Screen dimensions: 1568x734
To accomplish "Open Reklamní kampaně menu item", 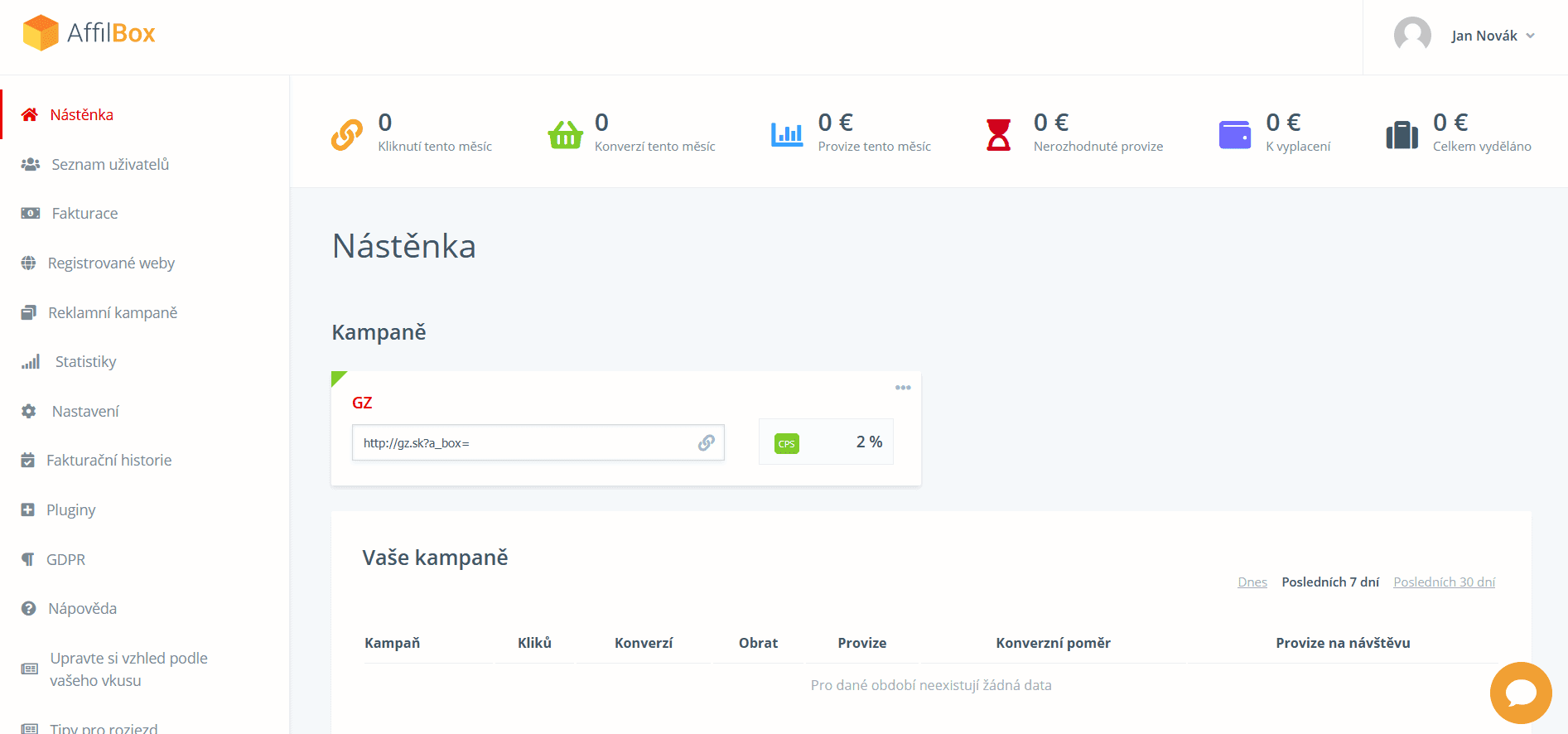I will click(x=113, y=312).
